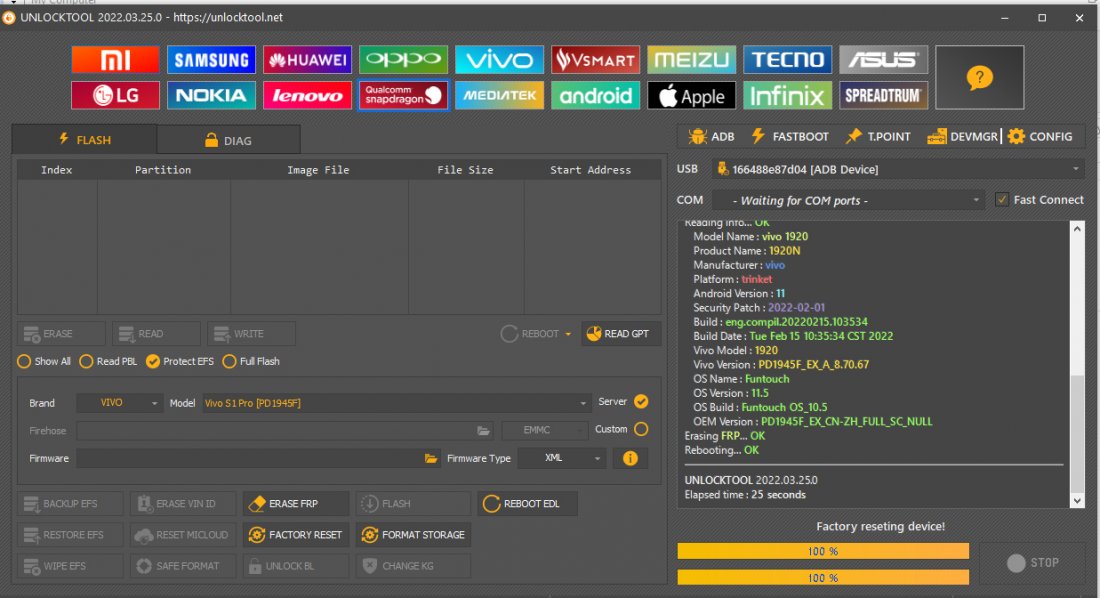Click the FORMAT STORAGE button
Screen dimensions: 1100x598
click(413, 535)
